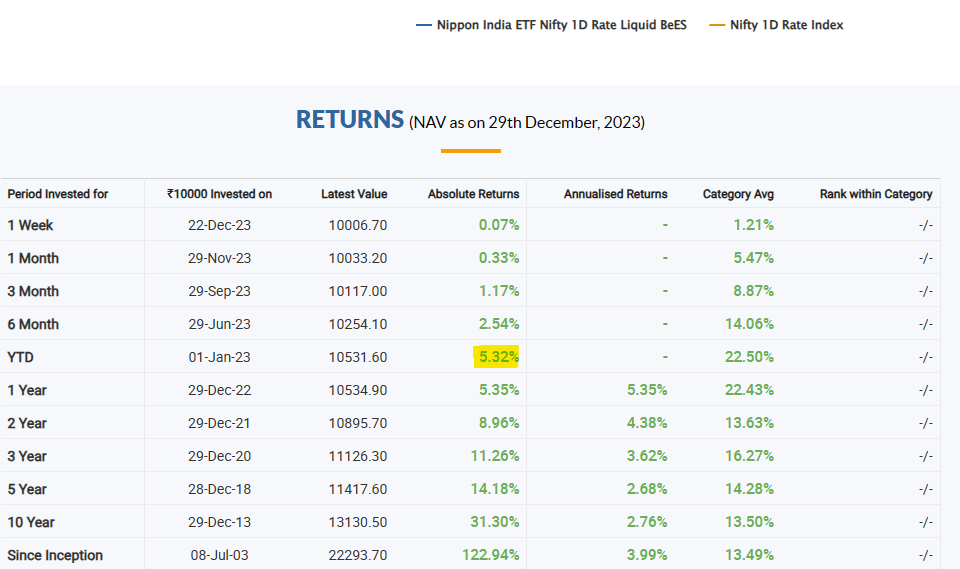The height and width of the screenshot is (569, 960).
Task: Click latest value 10534.90
Action: click(x=358, y=391)
